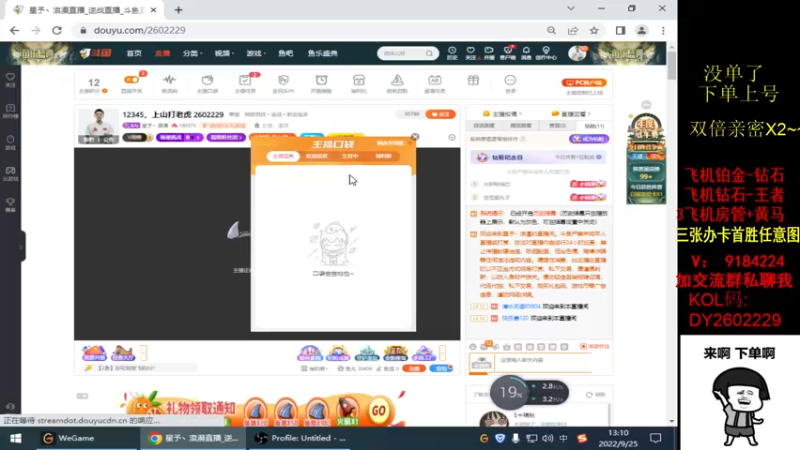Open the fourth tab in 主播口袋 popup

click(x=383, y=156)
